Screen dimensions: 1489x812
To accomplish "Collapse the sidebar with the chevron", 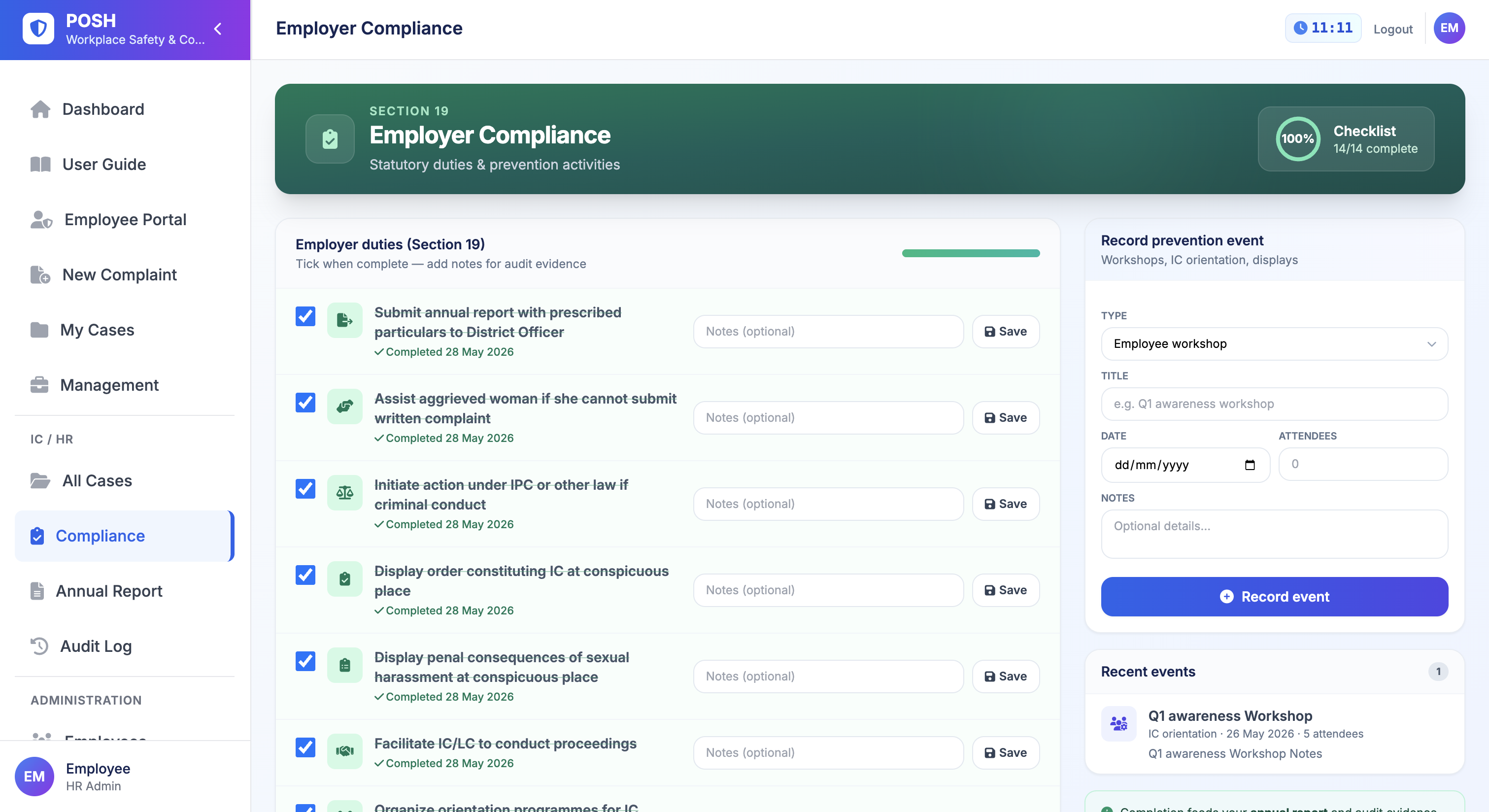I will click(x=218, y=29).
